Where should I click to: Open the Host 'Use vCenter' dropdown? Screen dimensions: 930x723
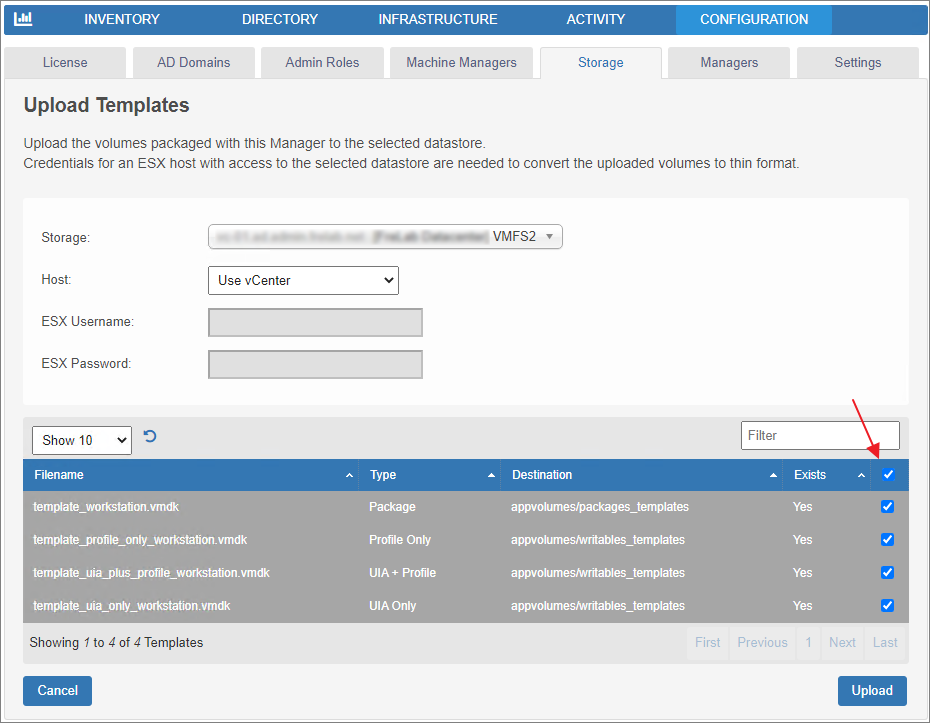[x=303, y=281]
